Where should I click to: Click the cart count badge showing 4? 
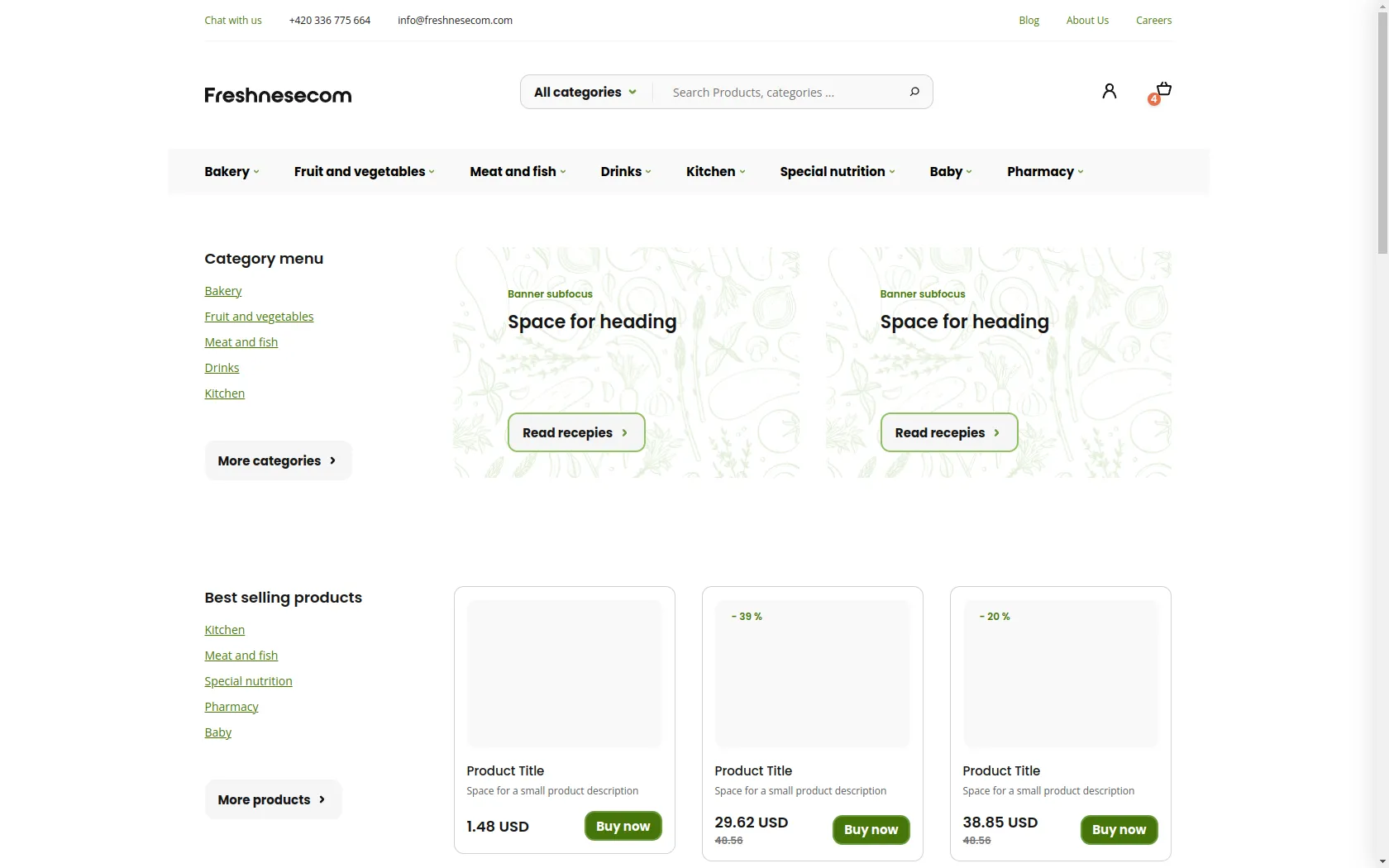[1153, 100]
